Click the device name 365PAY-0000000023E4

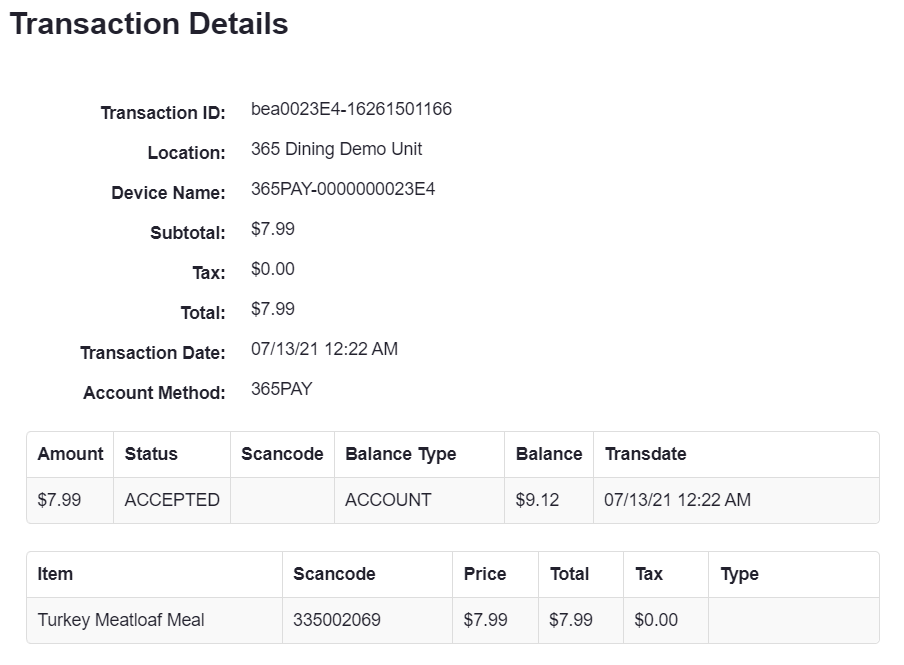343,189
